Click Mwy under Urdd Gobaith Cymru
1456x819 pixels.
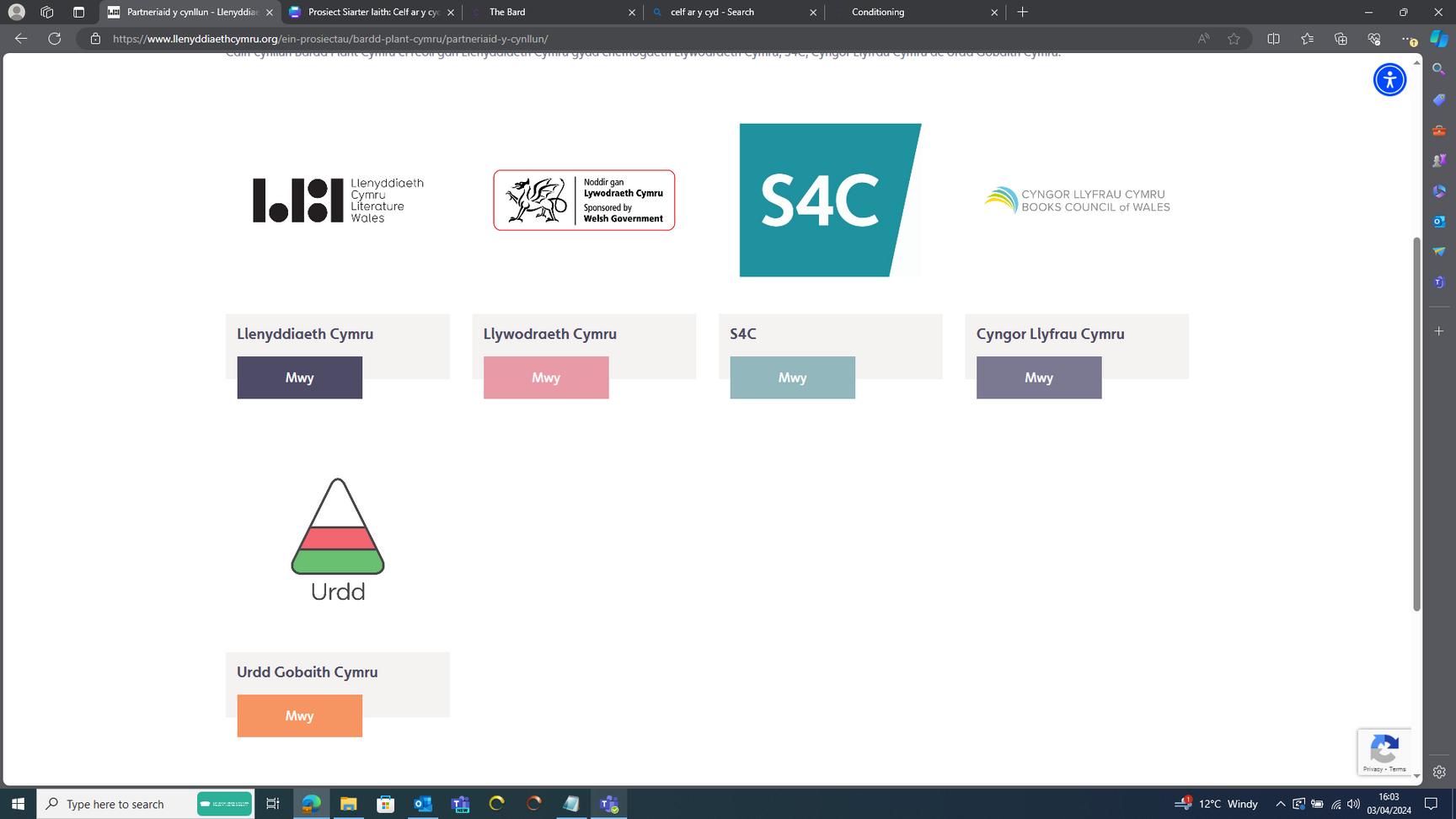click(299, 716)
